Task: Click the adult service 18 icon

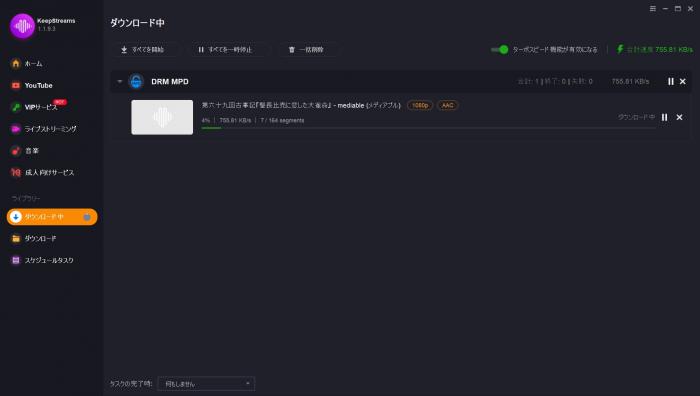Action: 16,172
